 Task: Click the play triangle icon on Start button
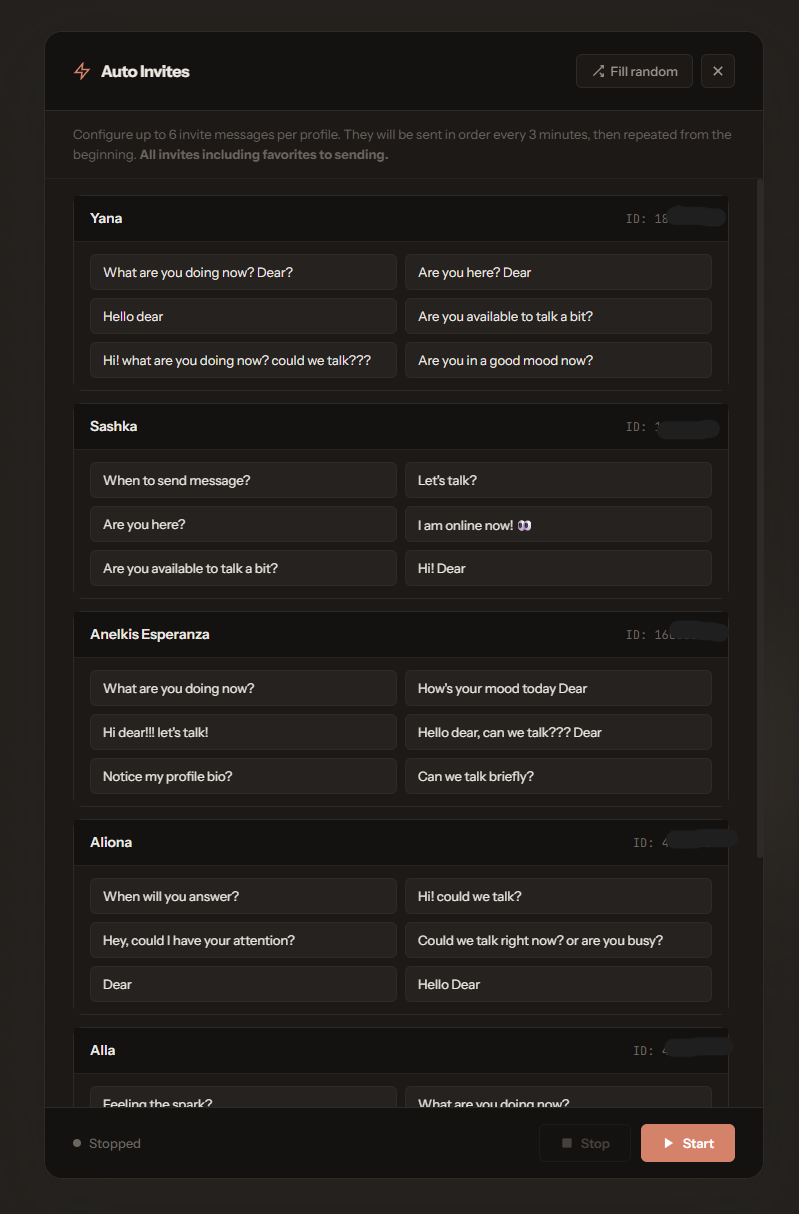(666, 1143)
